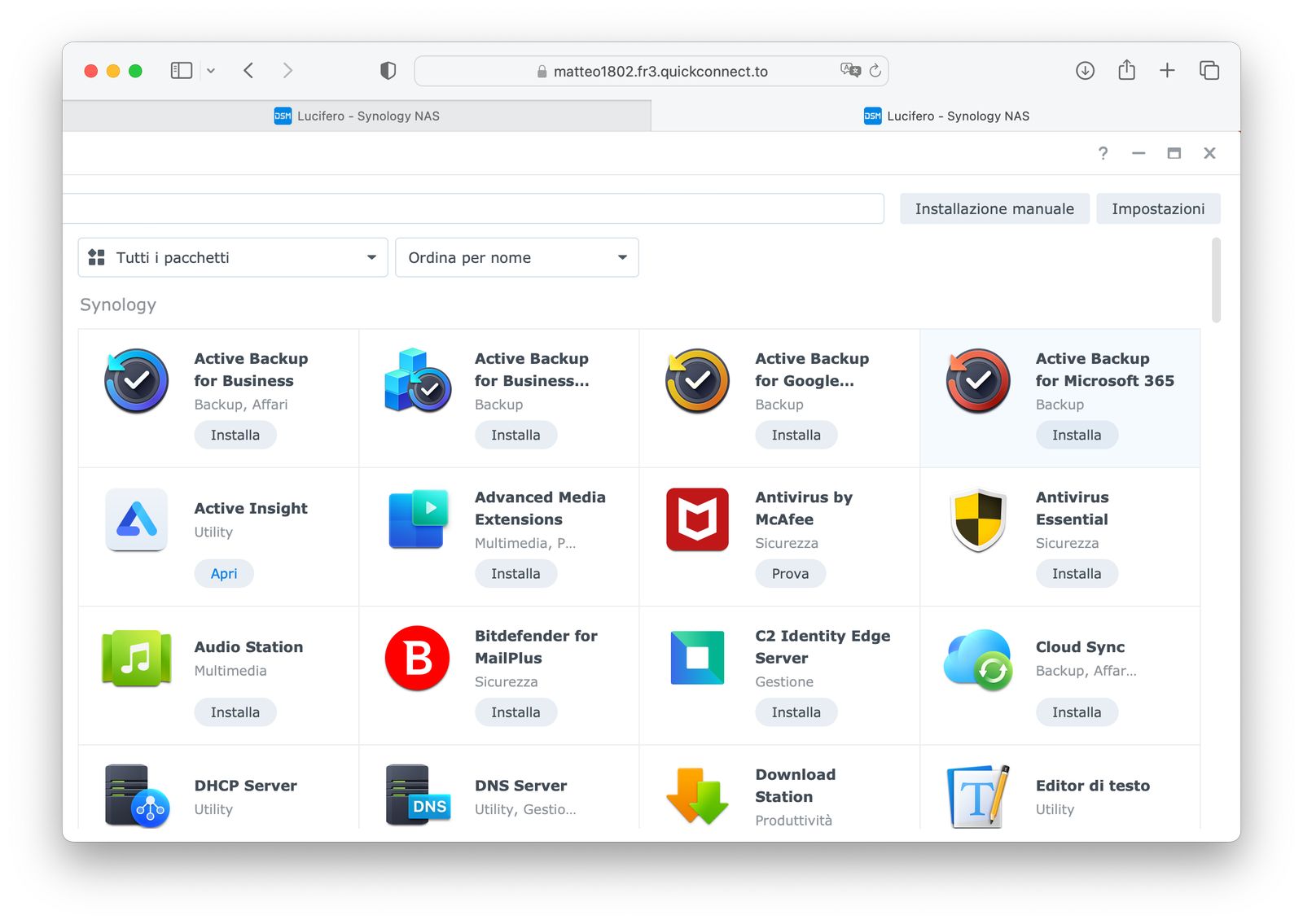Reload the page with the refresh icon
Screen dimensions: 1303x924
tap(875, 71)
